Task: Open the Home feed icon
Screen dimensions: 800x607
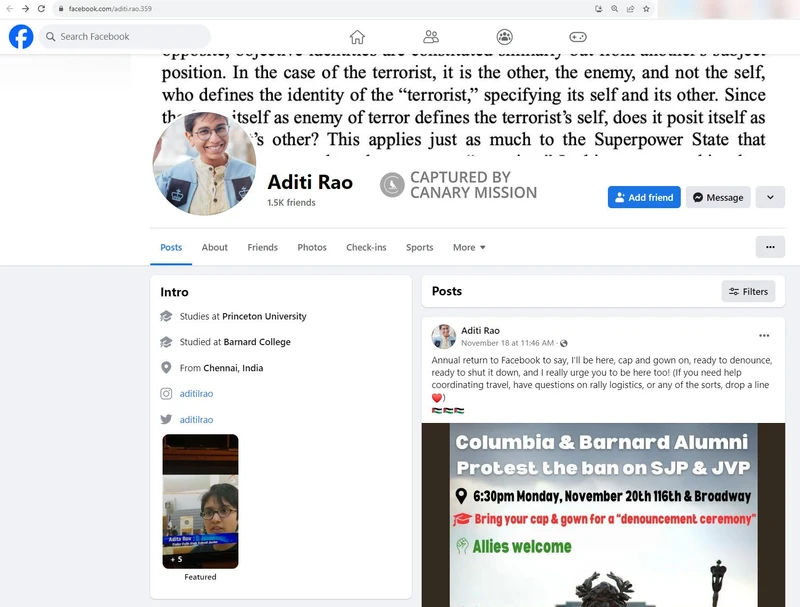Action: tap(357, 37)
